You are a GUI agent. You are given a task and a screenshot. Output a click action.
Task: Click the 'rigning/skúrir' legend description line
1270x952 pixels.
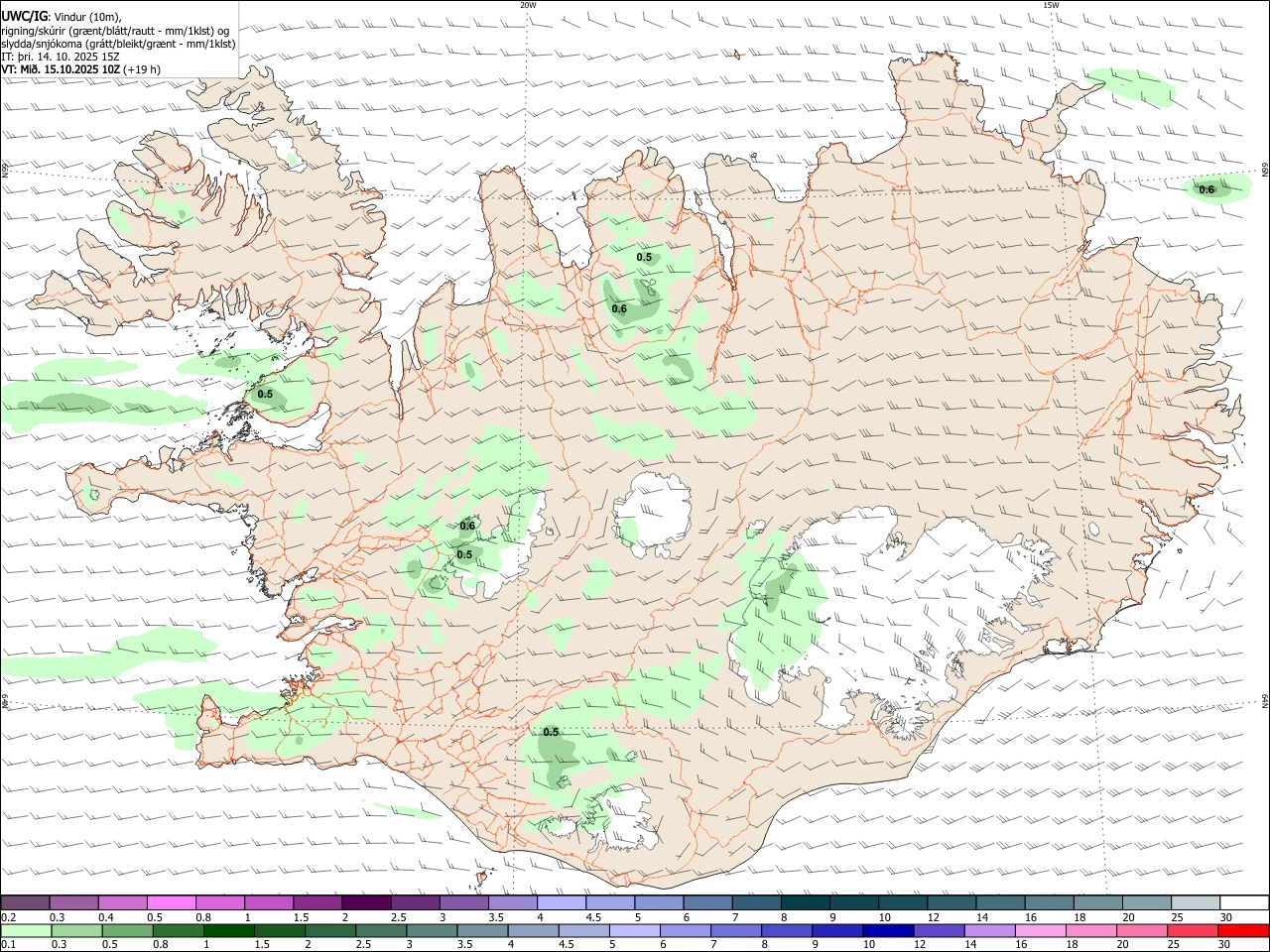[x=116, y=30]
